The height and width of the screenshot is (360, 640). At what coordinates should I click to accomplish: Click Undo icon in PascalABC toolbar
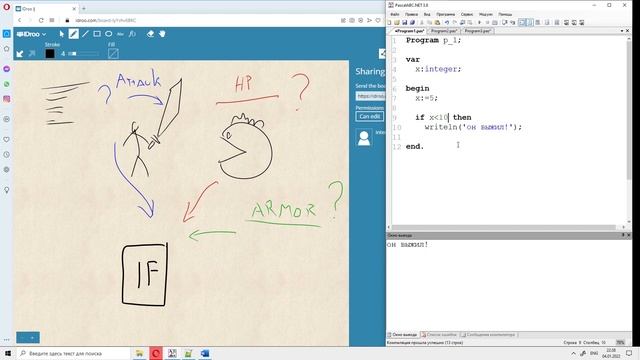pos(447,22)
